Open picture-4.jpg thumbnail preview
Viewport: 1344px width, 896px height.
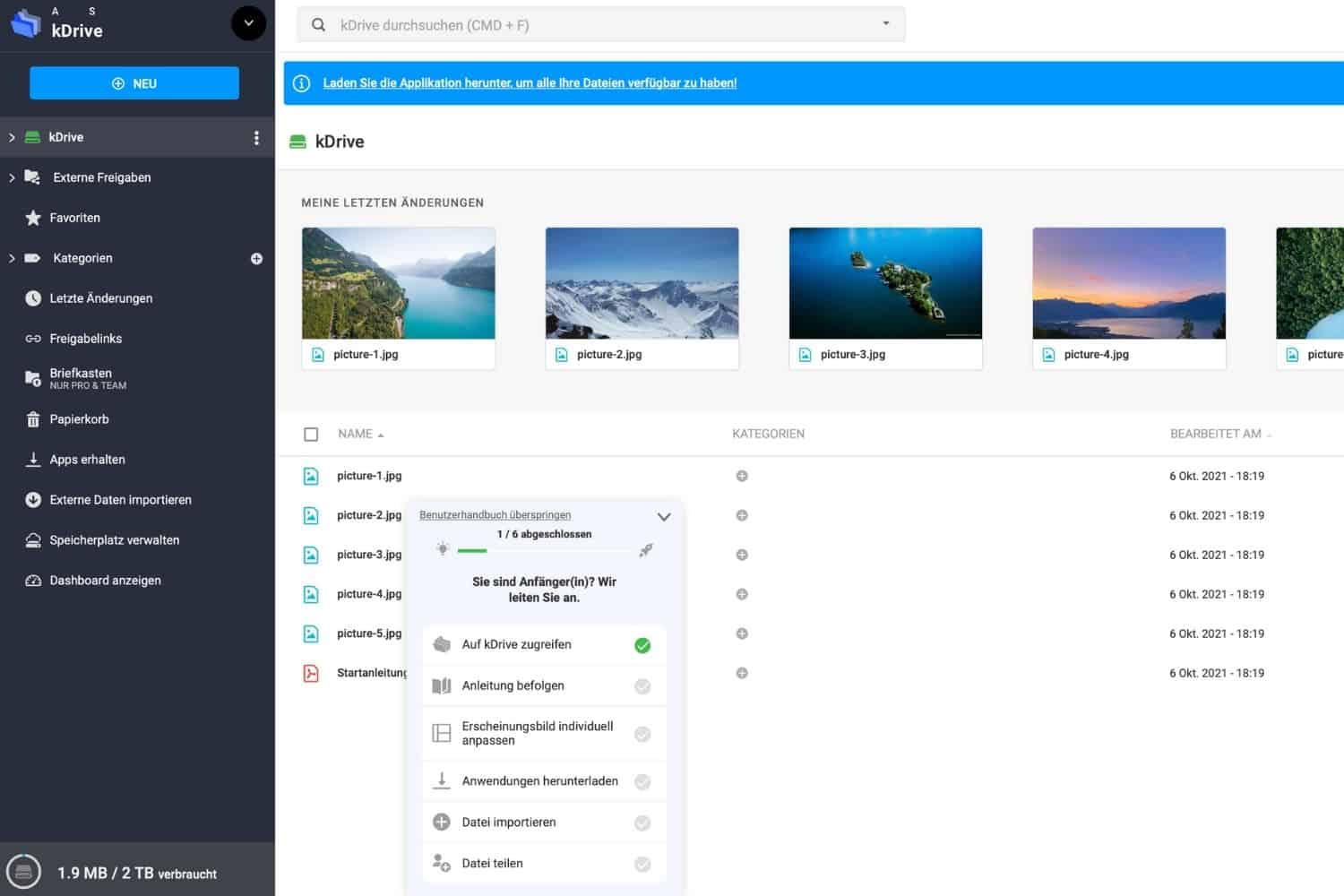click(1129, 283)
